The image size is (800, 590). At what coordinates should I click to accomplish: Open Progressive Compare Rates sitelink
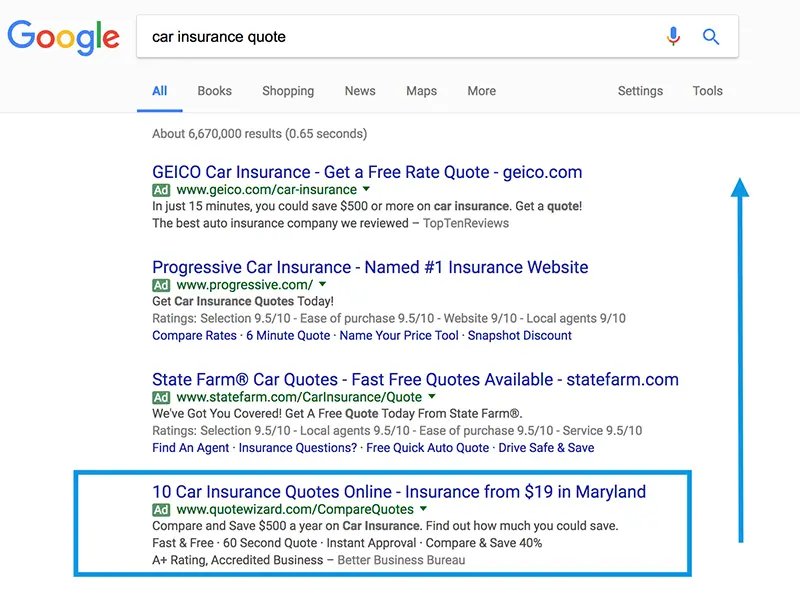pyautogui.click(x=194, y=336)
